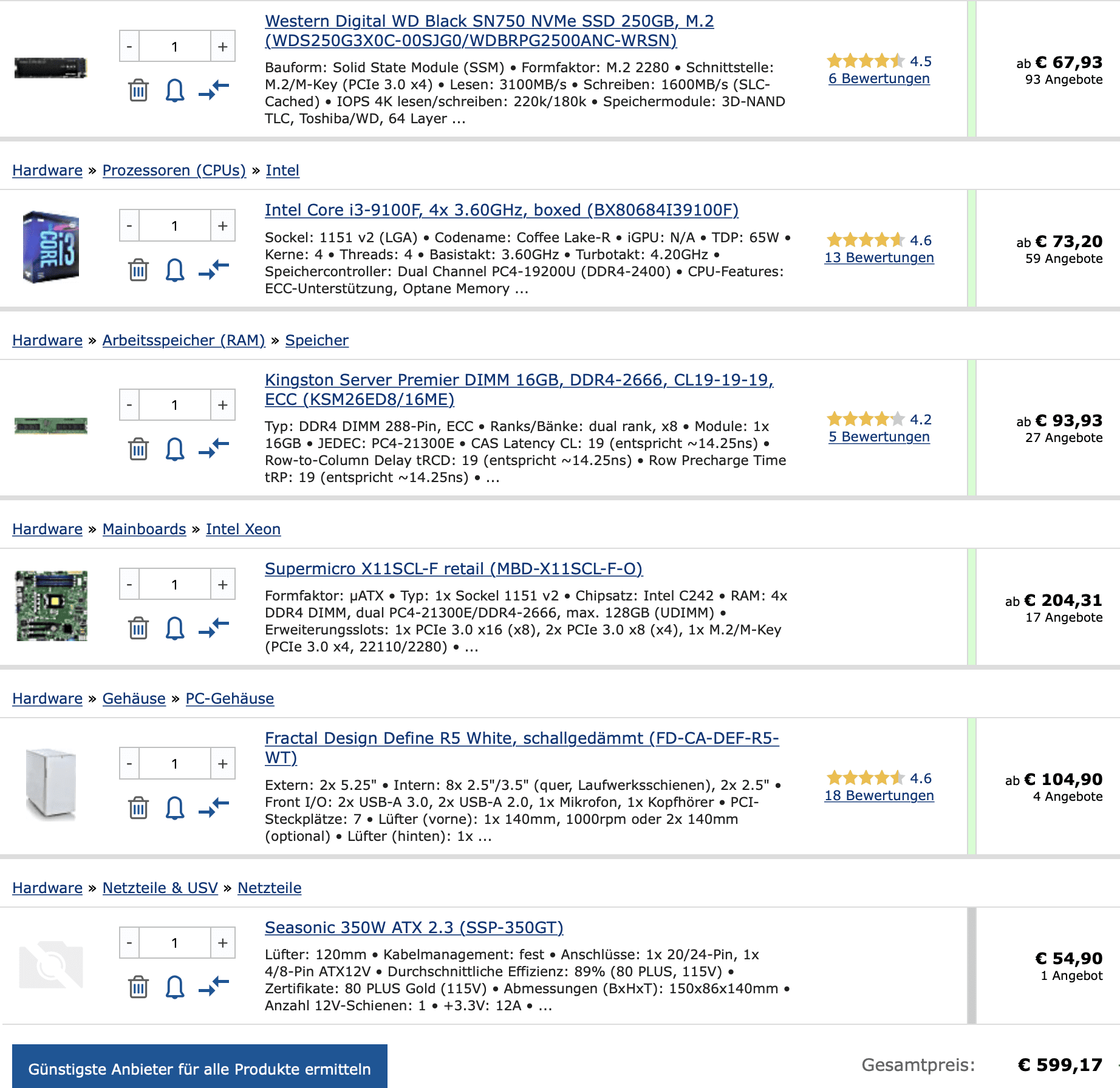Open Supermicro X11SCL-F retail product page
1120x1088 pixels.
click(x=454, y=568)
